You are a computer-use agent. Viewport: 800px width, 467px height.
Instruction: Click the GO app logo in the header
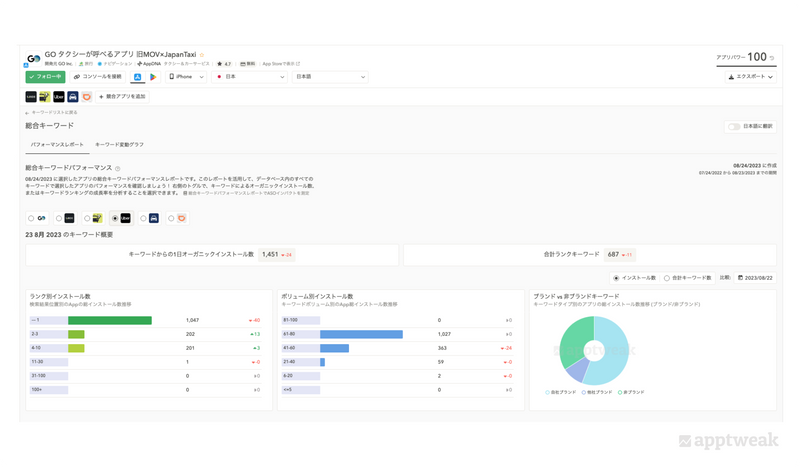point(34,59)
